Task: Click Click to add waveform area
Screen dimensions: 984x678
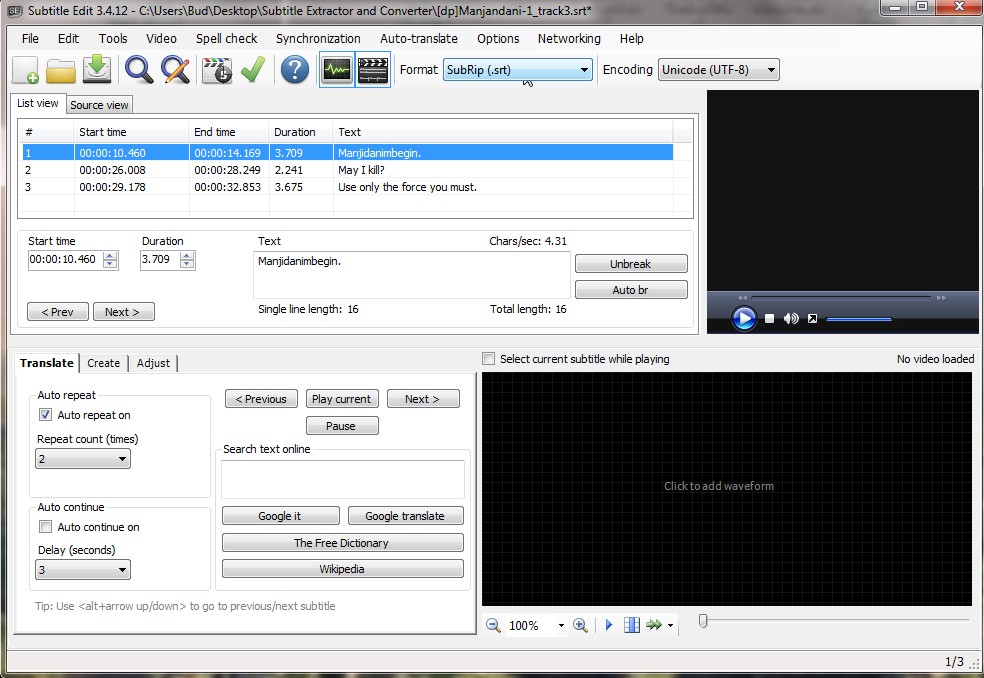Action: (727, 488)
